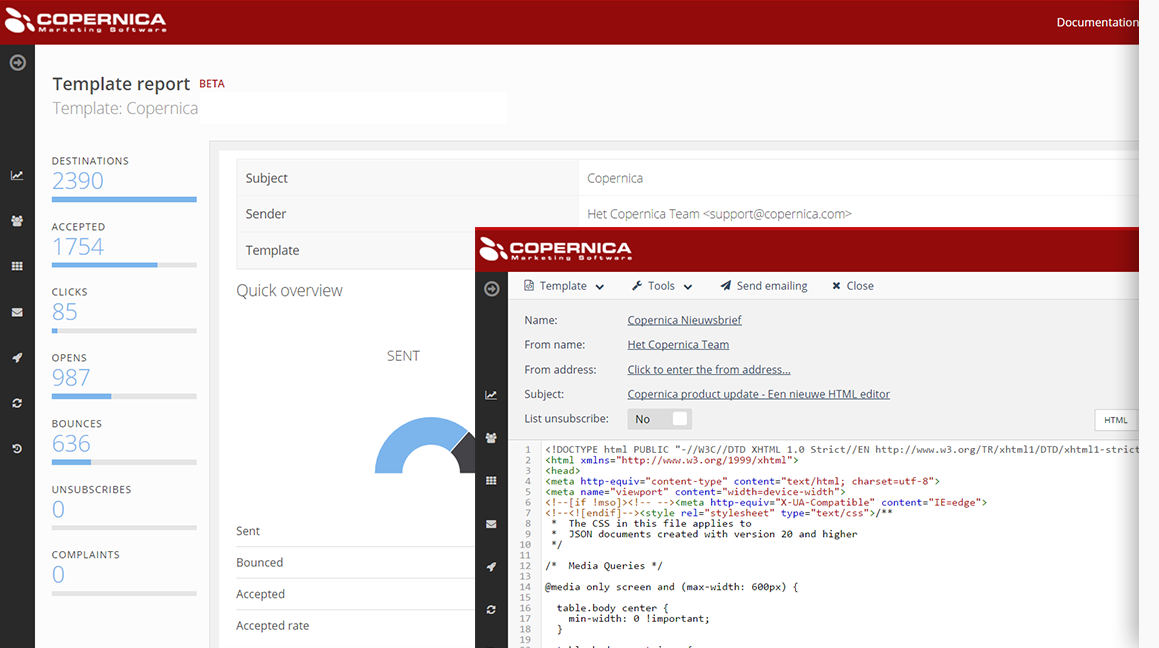Click the Unsubscribes value 0
The height and width of the screenshot is (648, 1159).
(x=58, y=509)
